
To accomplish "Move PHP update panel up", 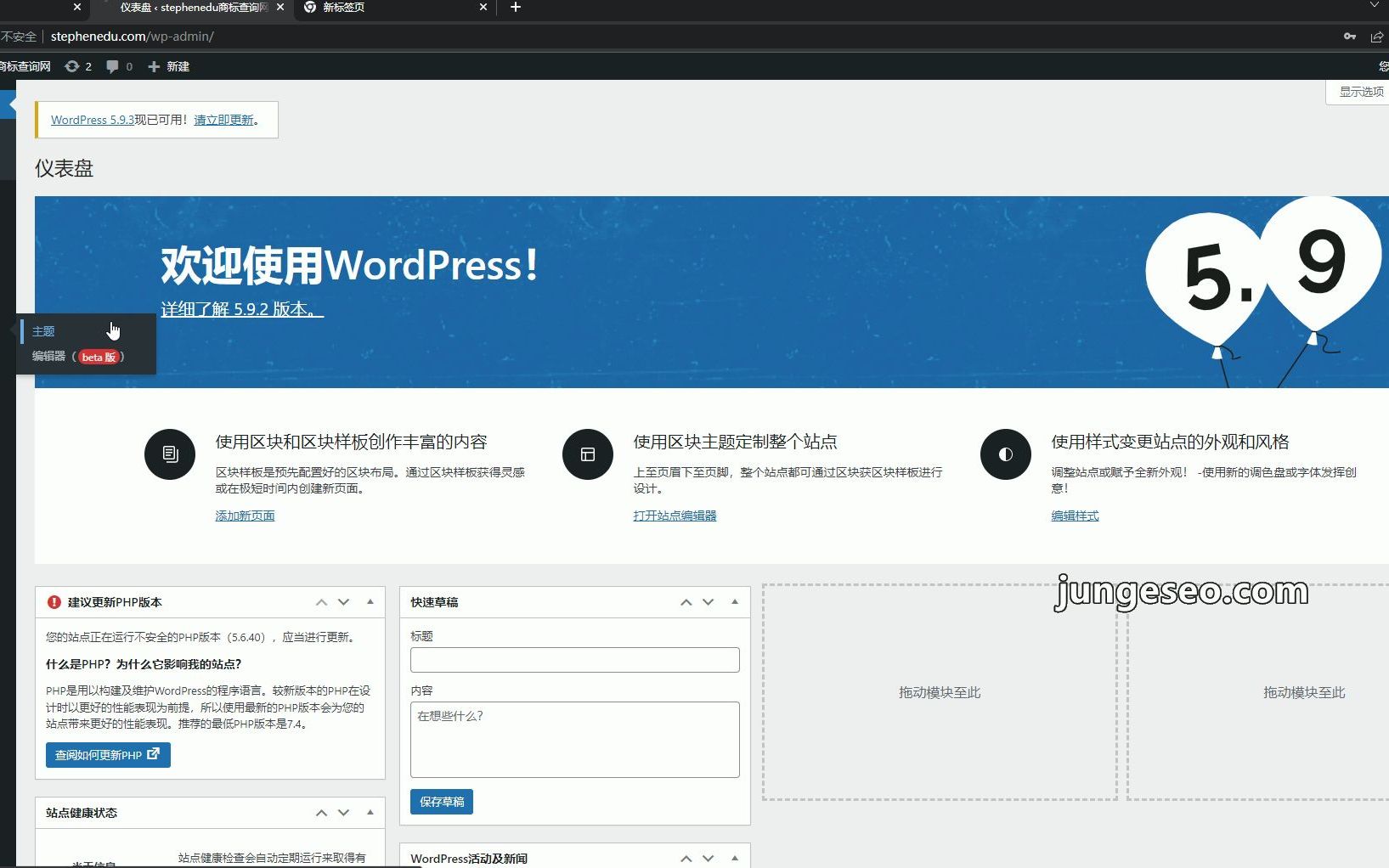I will (321, 602).
